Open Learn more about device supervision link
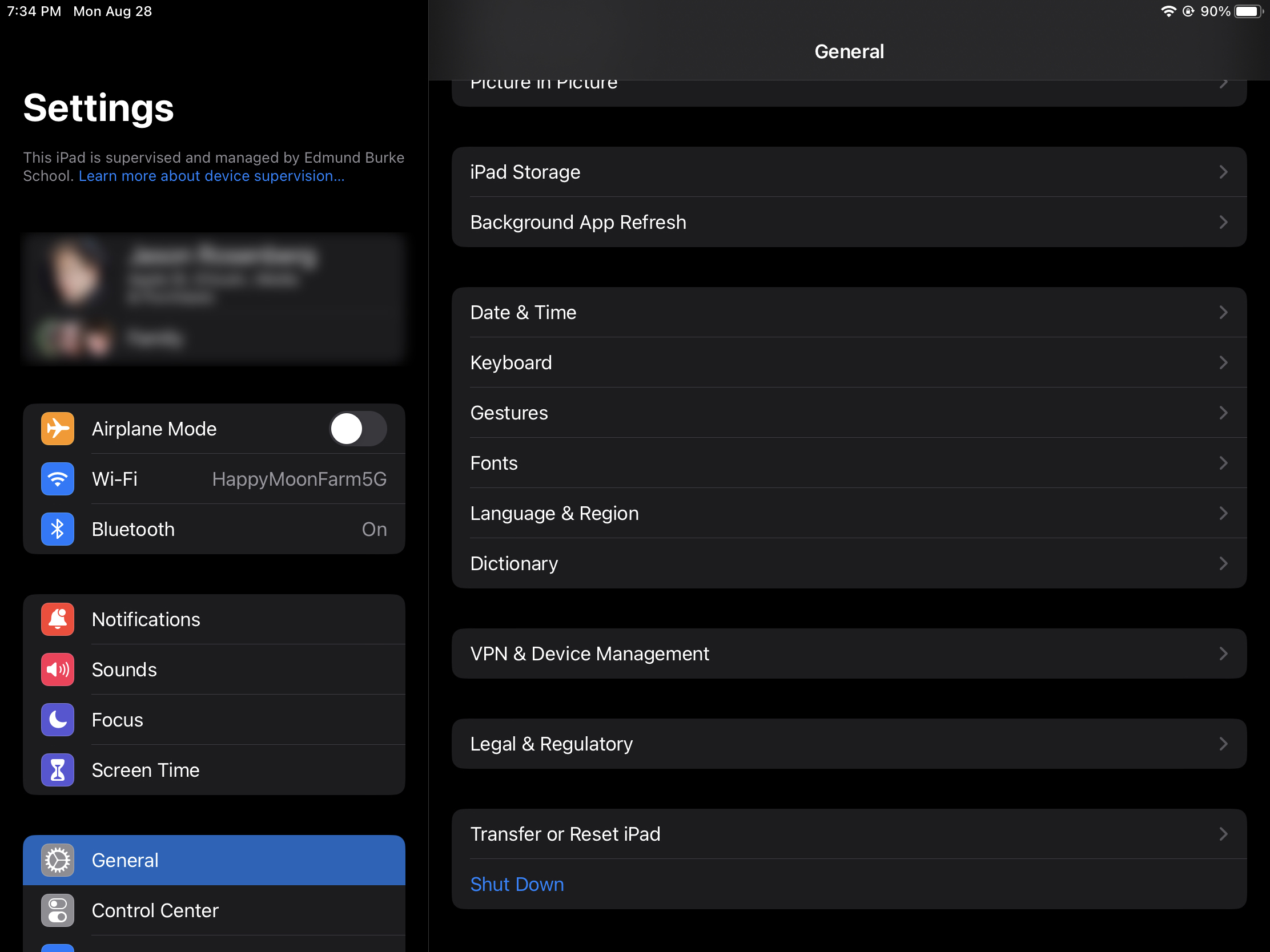The height and width of the screenshot is (952, 1270). tap(211, 176)
